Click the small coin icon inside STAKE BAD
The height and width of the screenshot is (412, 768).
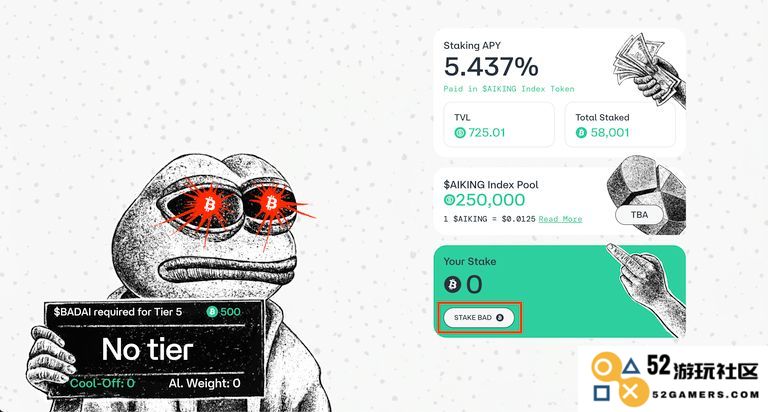[x=500, y=317]
